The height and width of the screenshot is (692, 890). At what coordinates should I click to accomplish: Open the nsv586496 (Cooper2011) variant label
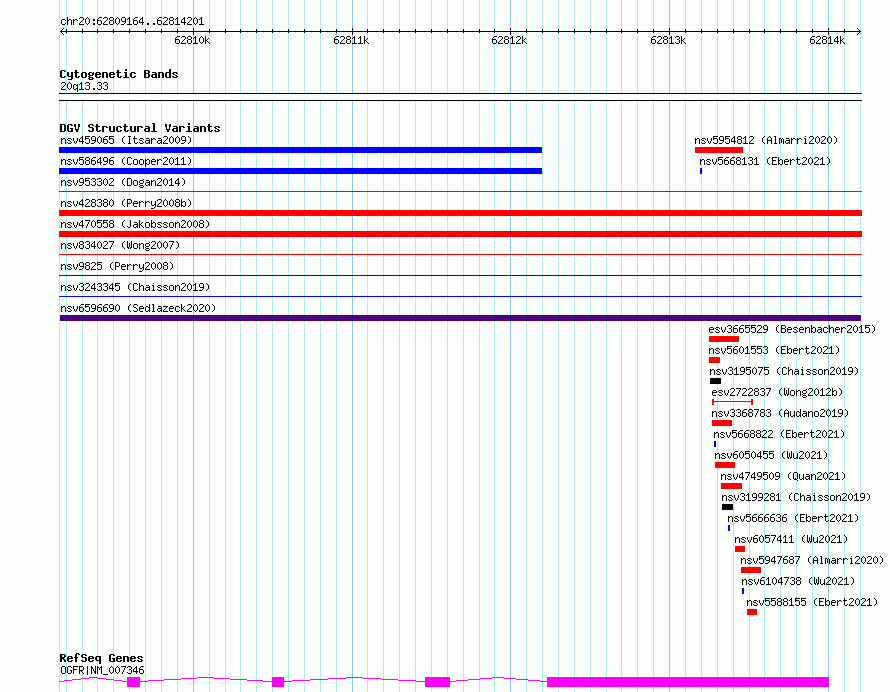[x=126, y=161]
